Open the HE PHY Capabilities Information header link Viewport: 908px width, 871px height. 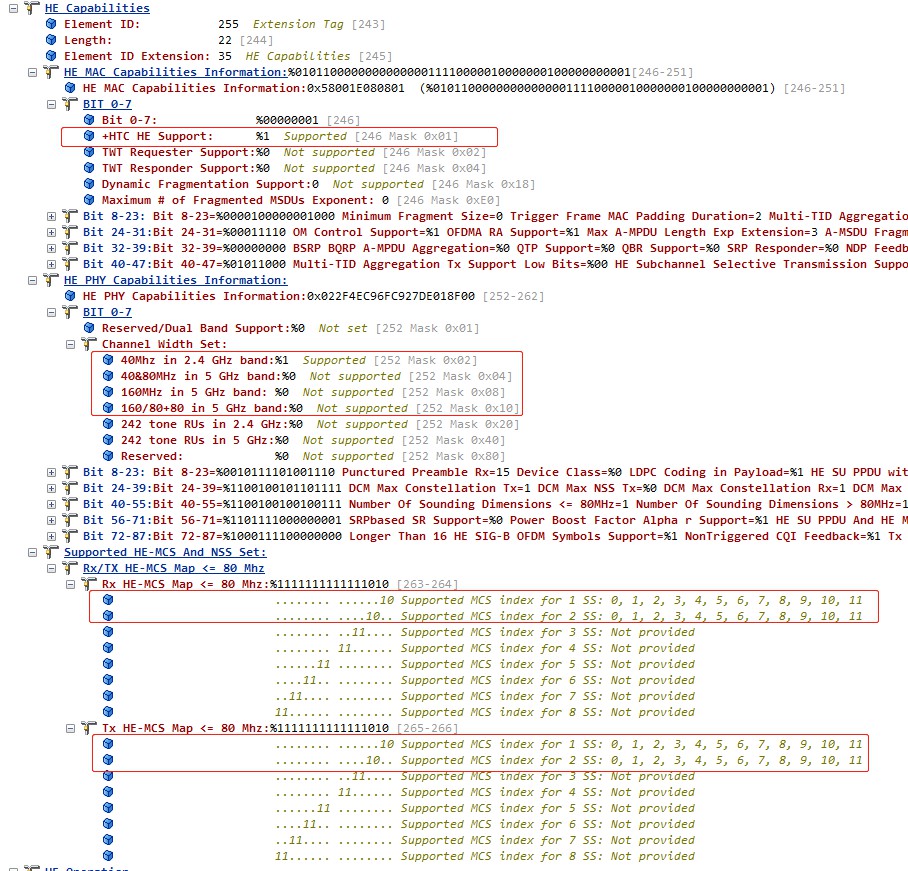pyautogui.click(x=175, y=280)
